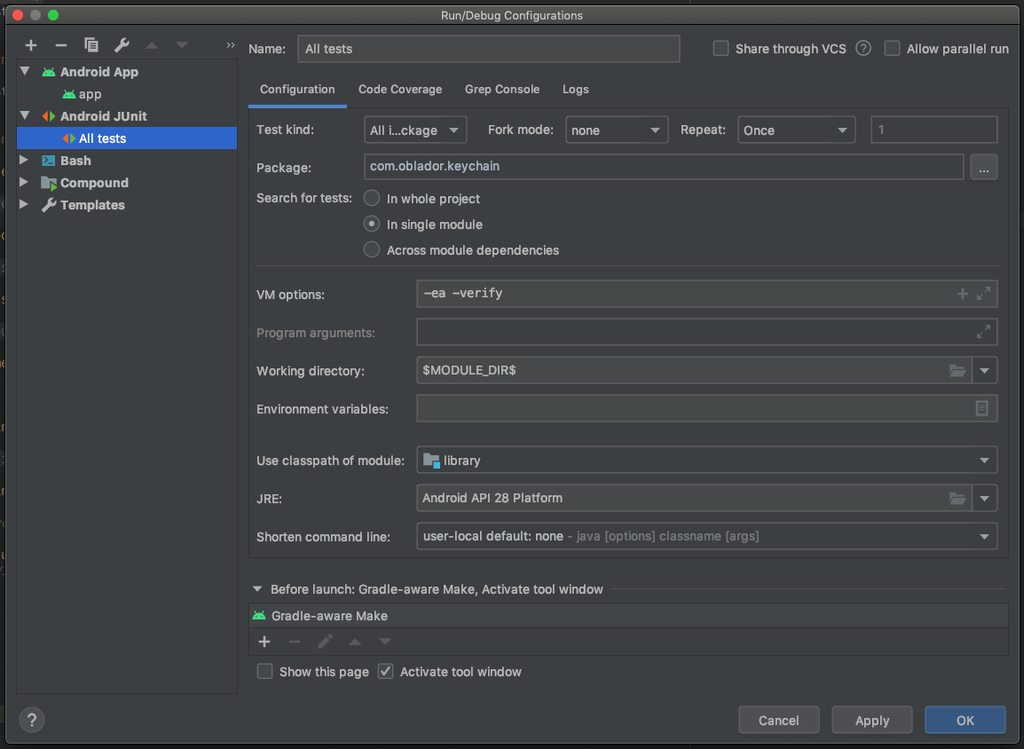Insert macro plus in VM options
Screen dimensions: 1024x749
tap(962, 294)
